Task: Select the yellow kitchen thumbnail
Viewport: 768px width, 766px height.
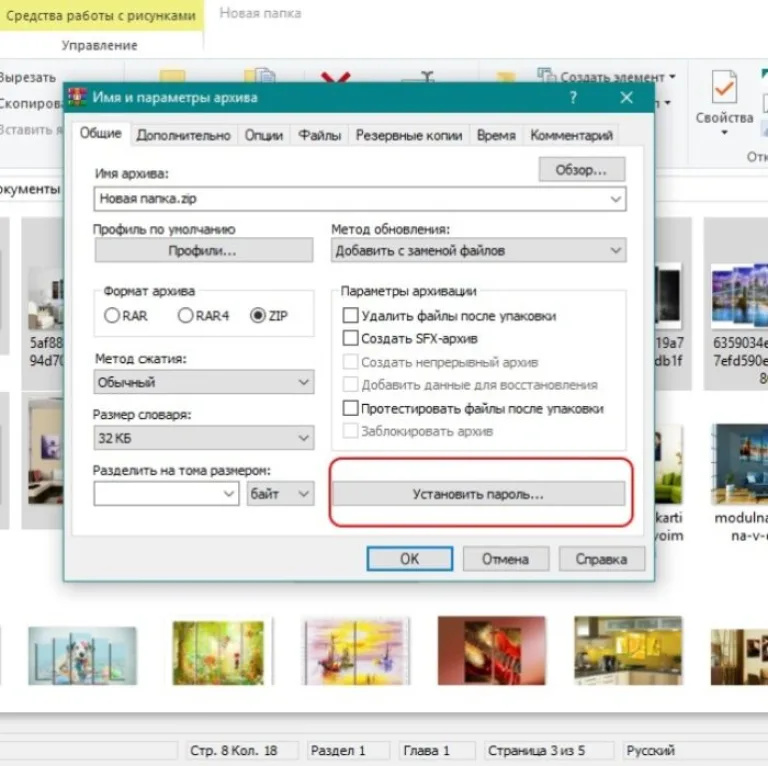Action: pyautogui.click(x=628, y=650)
